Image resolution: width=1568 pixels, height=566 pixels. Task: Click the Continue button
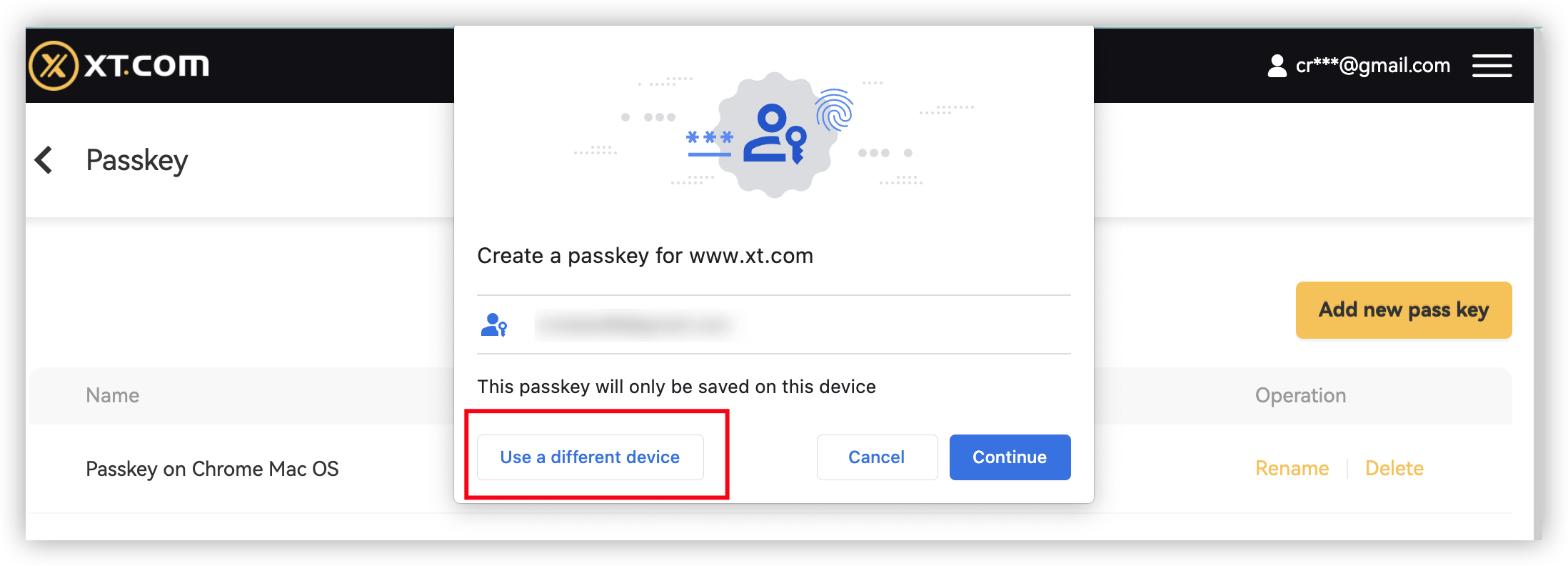[1009, 457]
